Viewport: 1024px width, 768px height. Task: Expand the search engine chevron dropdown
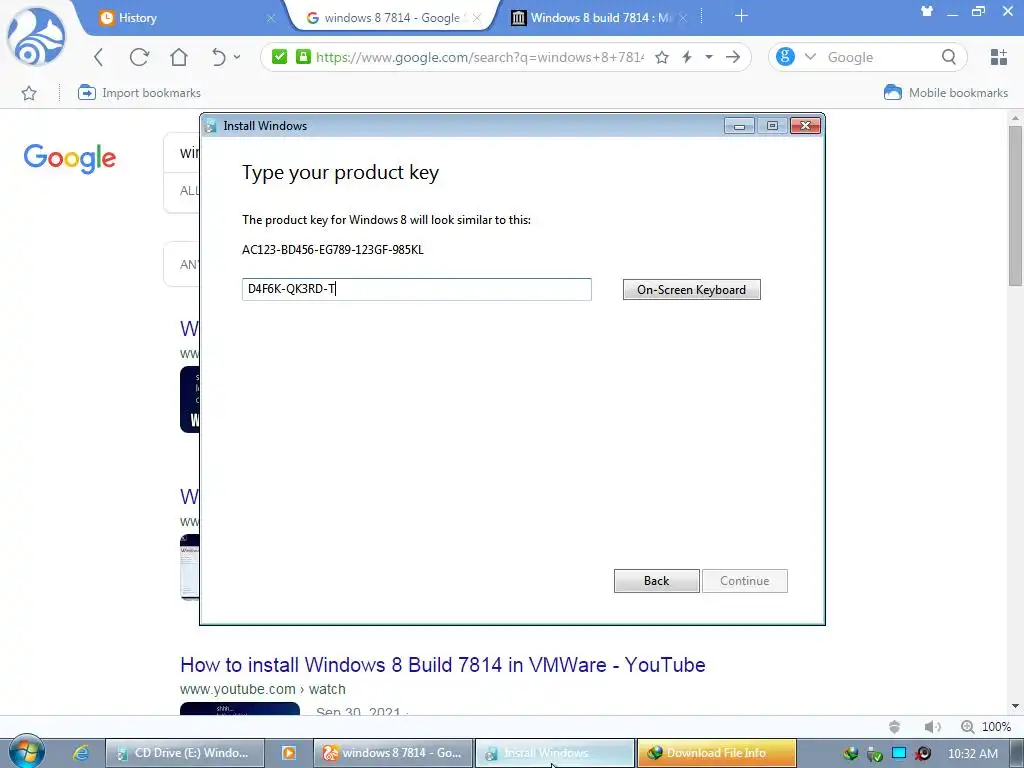pos(810,57)
